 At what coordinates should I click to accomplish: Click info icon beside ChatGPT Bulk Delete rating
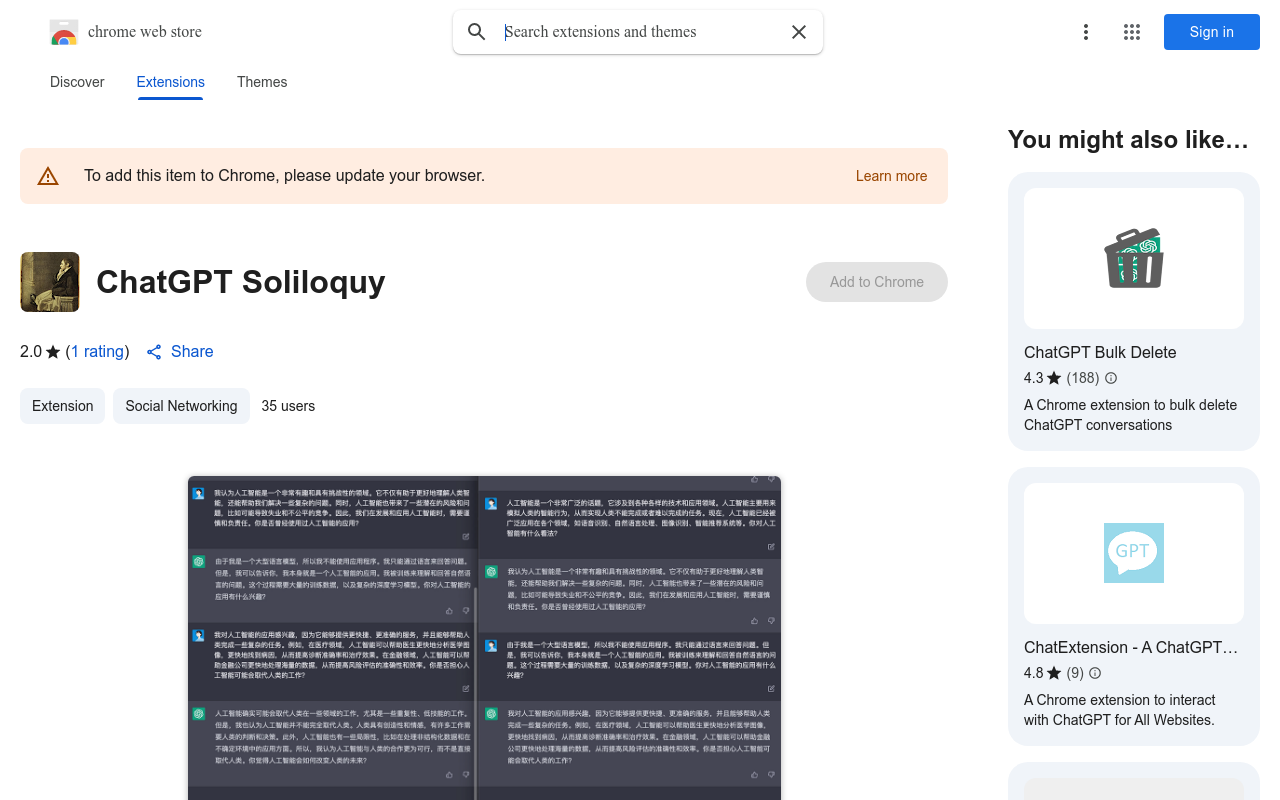[x=1110, y=378]
